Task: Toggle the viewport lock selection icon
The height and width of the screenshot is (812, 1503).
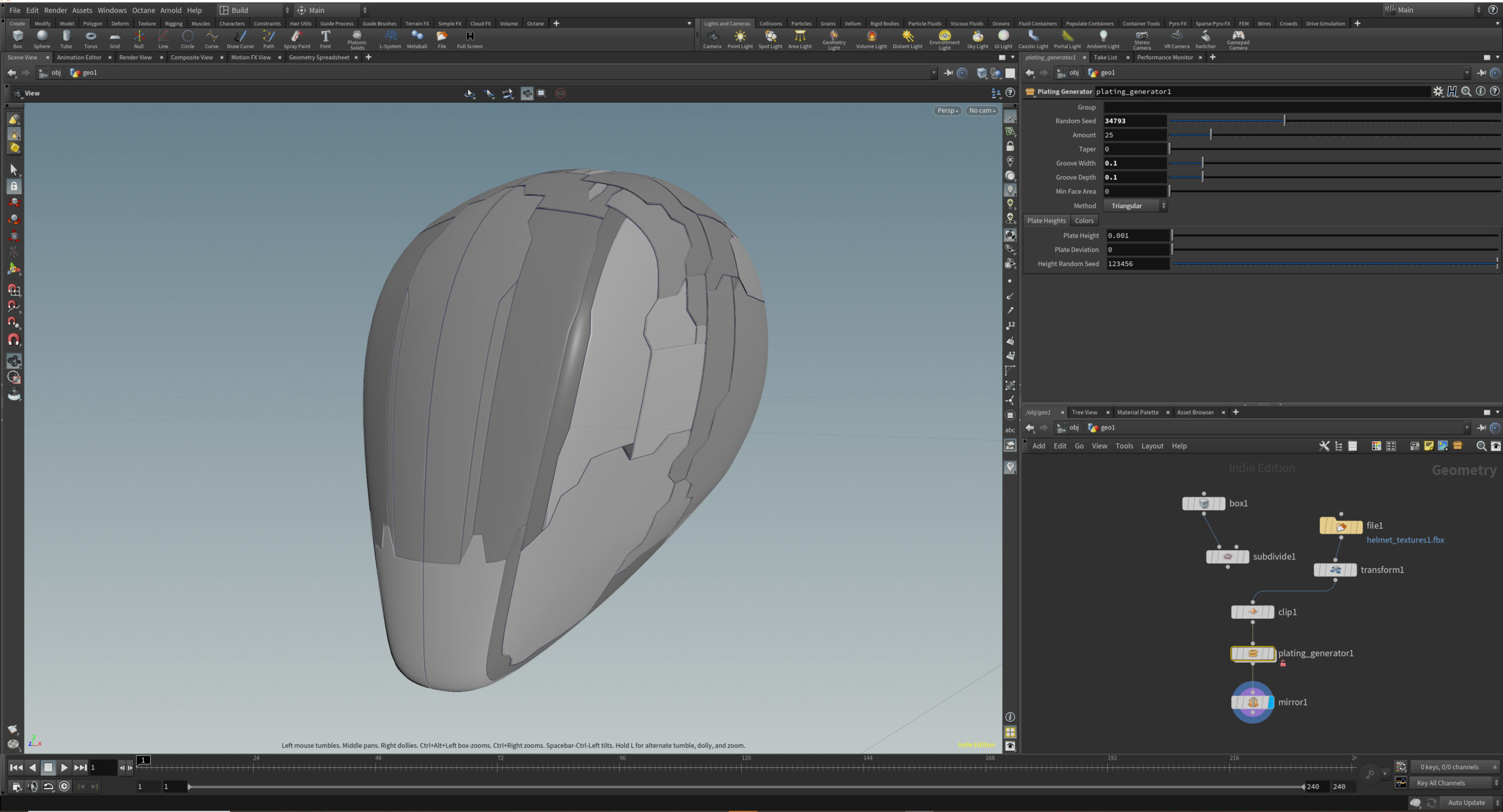Action: [x=14, y=186]
